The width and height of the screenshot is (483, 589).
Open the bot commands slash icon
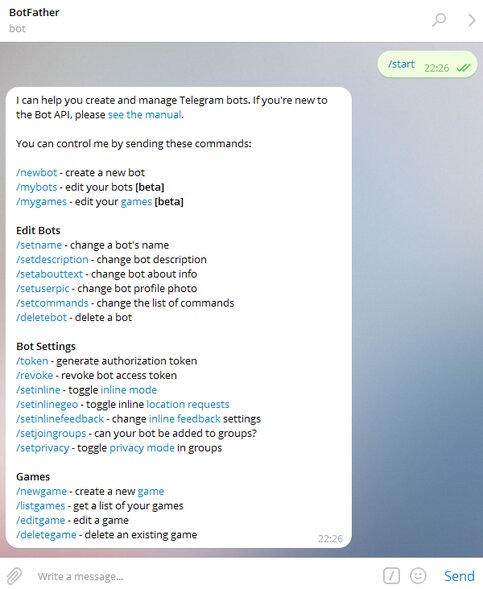click(x=391, y=575)
